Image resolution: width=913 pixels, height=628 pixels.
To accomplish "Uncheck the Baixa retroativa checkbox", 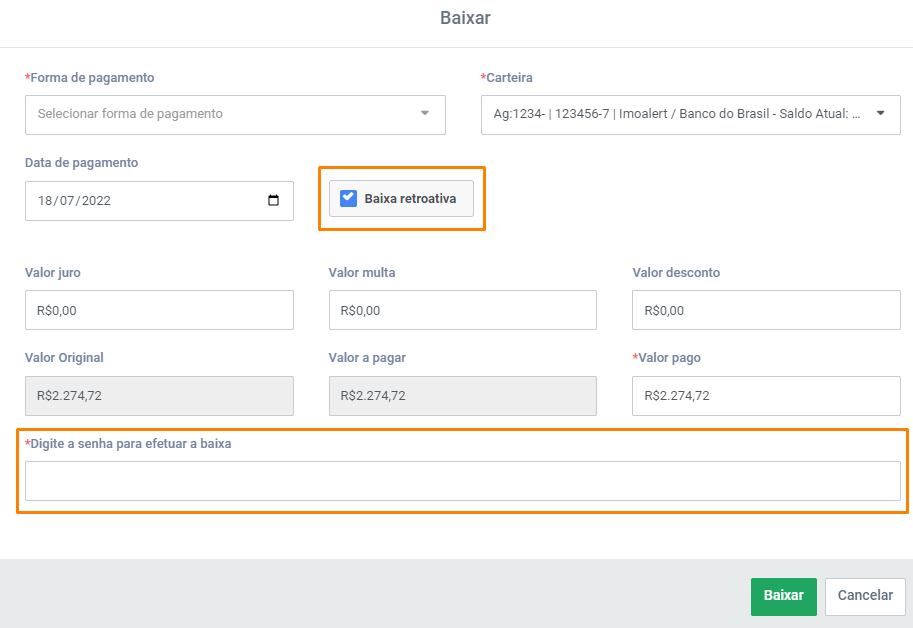I will tap(348, 198).
